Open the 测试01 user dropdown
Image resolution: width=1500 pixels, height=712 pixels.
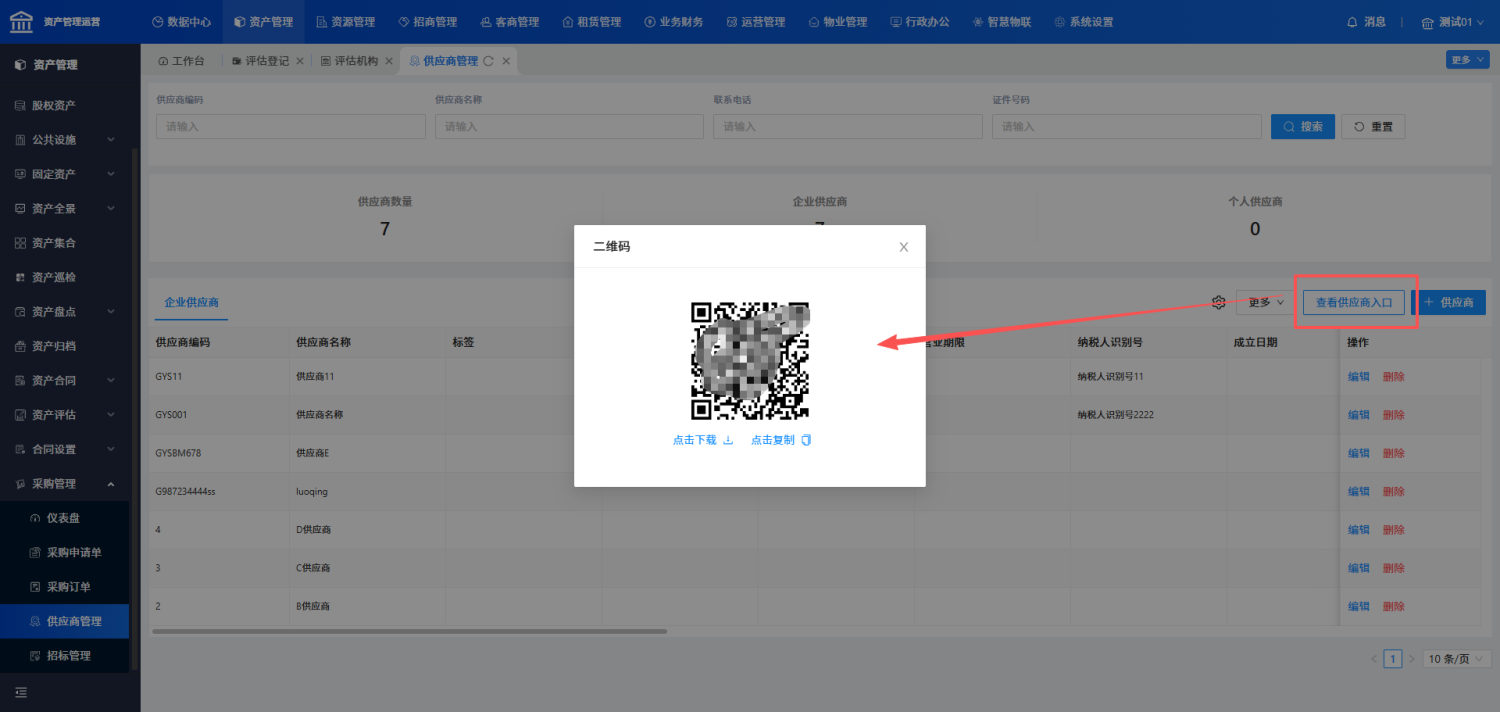1453,22
